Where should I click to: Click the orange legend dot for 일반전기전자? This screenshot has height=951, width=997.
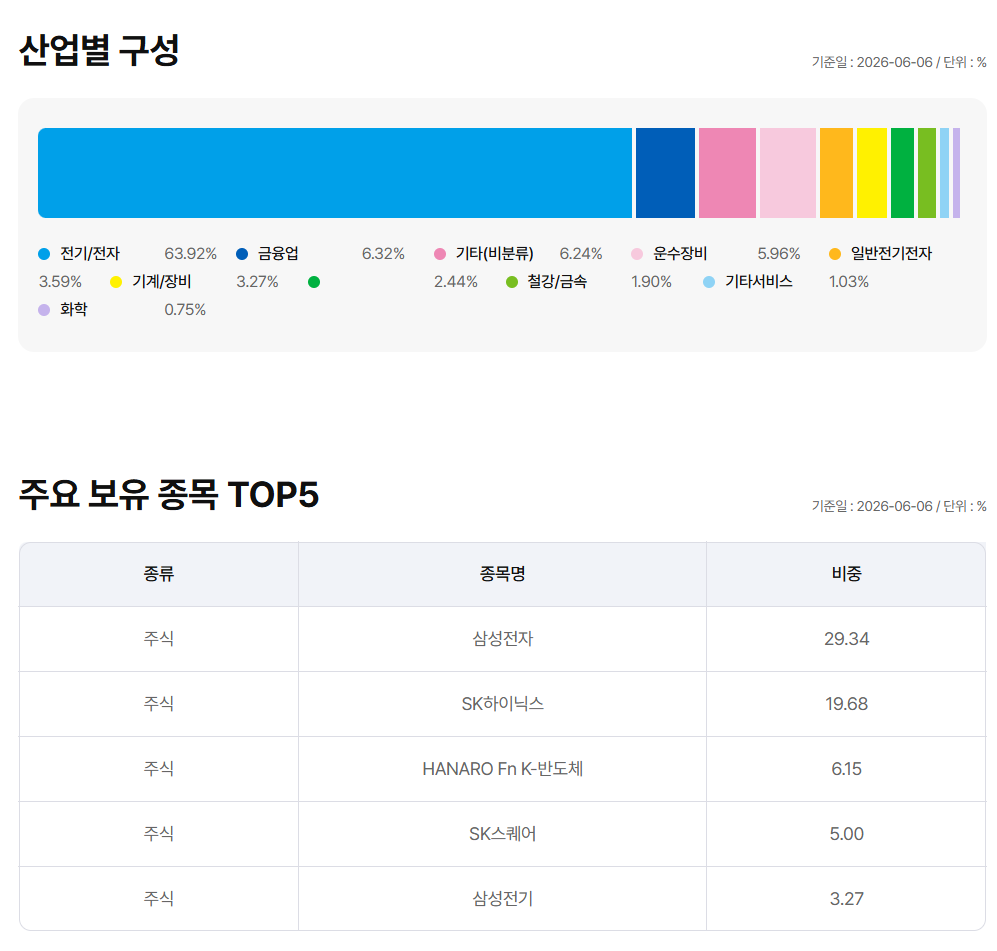[835, 254]
